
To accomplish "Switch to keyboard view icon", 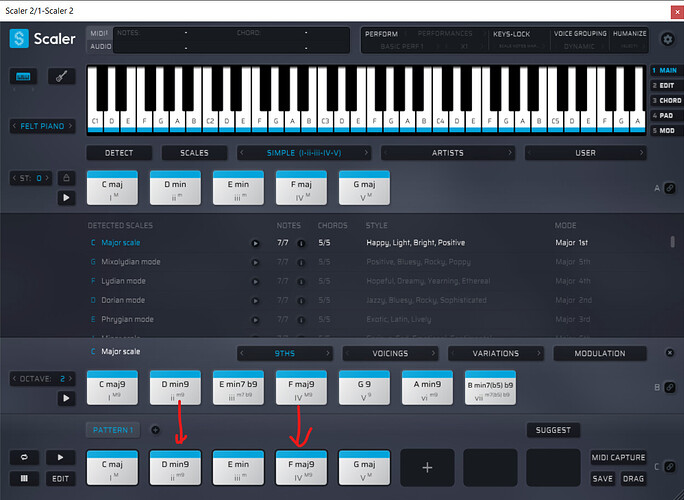I will (x=23, y=76).
